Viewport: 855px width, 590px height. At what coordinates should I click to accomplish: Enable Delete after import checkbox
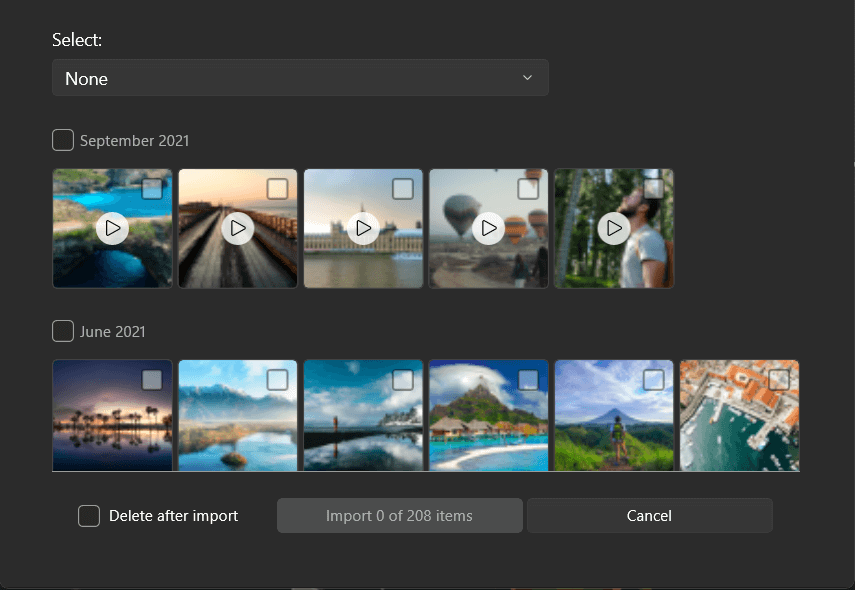click(89, 515)
